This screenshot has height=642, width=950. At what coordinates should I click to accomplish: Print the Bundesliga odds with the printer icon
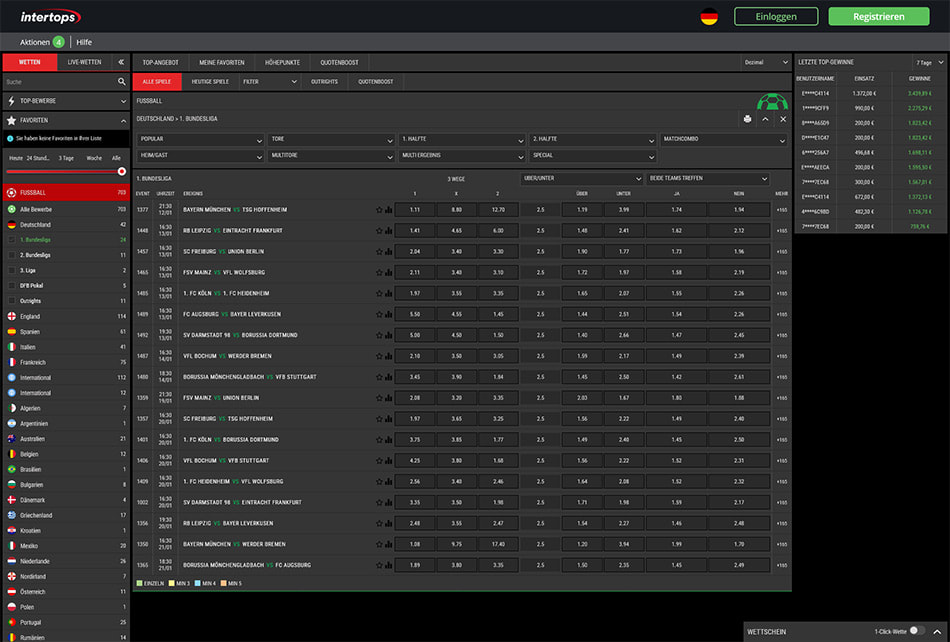pos(747,119)
